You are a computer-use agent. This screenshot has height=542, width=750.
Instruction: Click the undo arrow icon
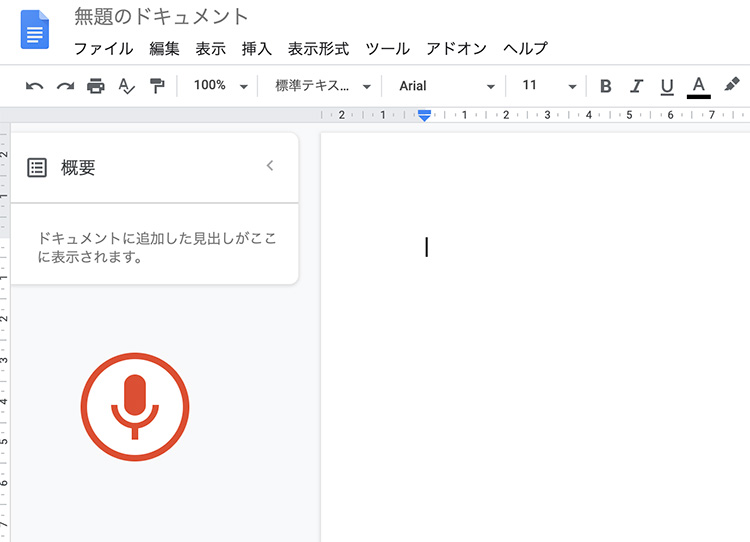click(x=34, y=87)
